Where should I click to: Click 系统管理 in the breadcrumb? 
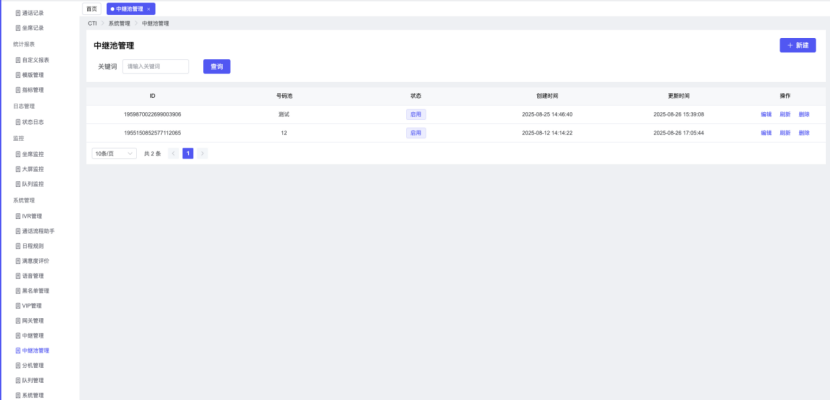(119, 23)
